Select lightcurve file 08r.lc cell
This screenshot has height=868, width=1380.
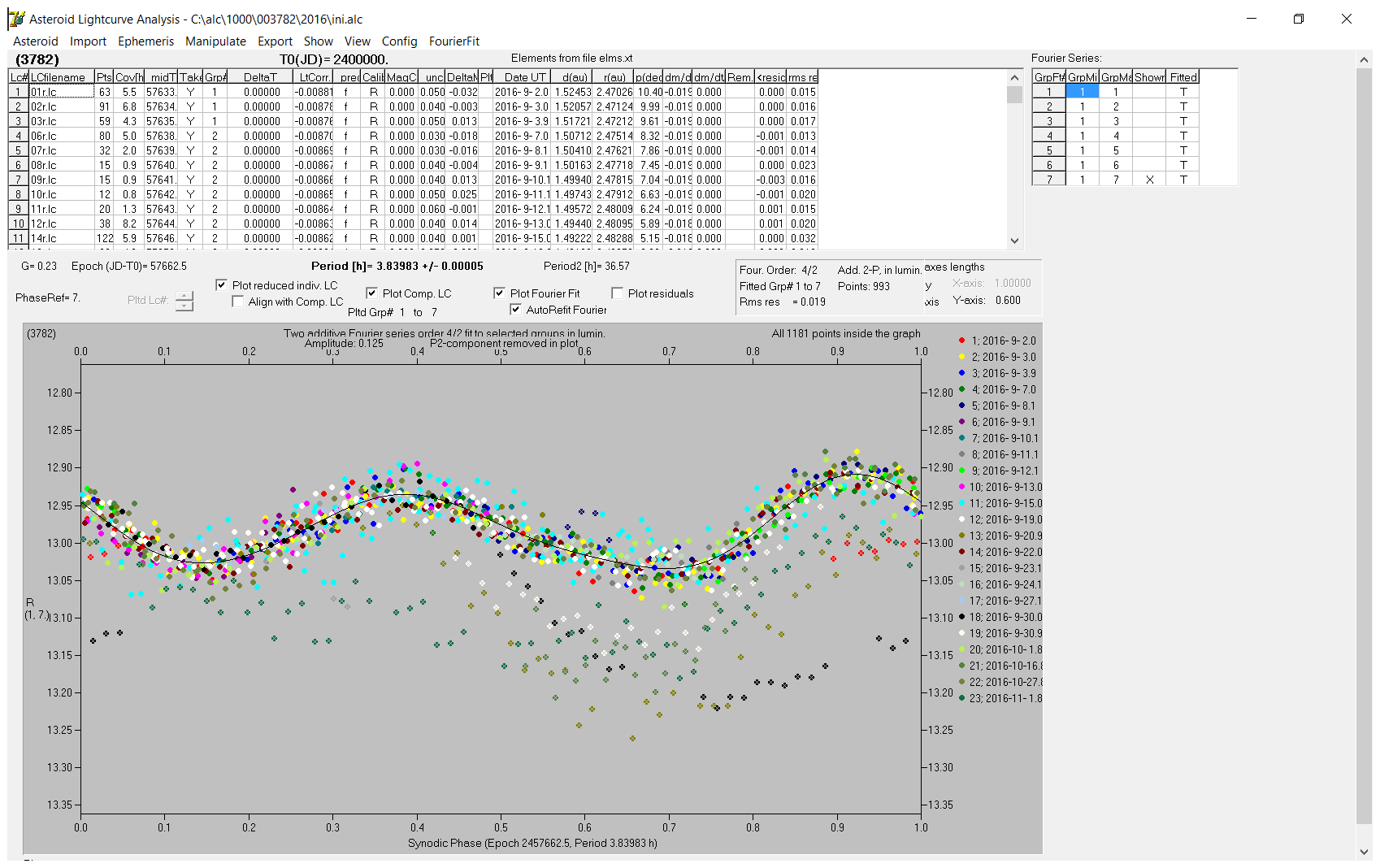[62, 165]
